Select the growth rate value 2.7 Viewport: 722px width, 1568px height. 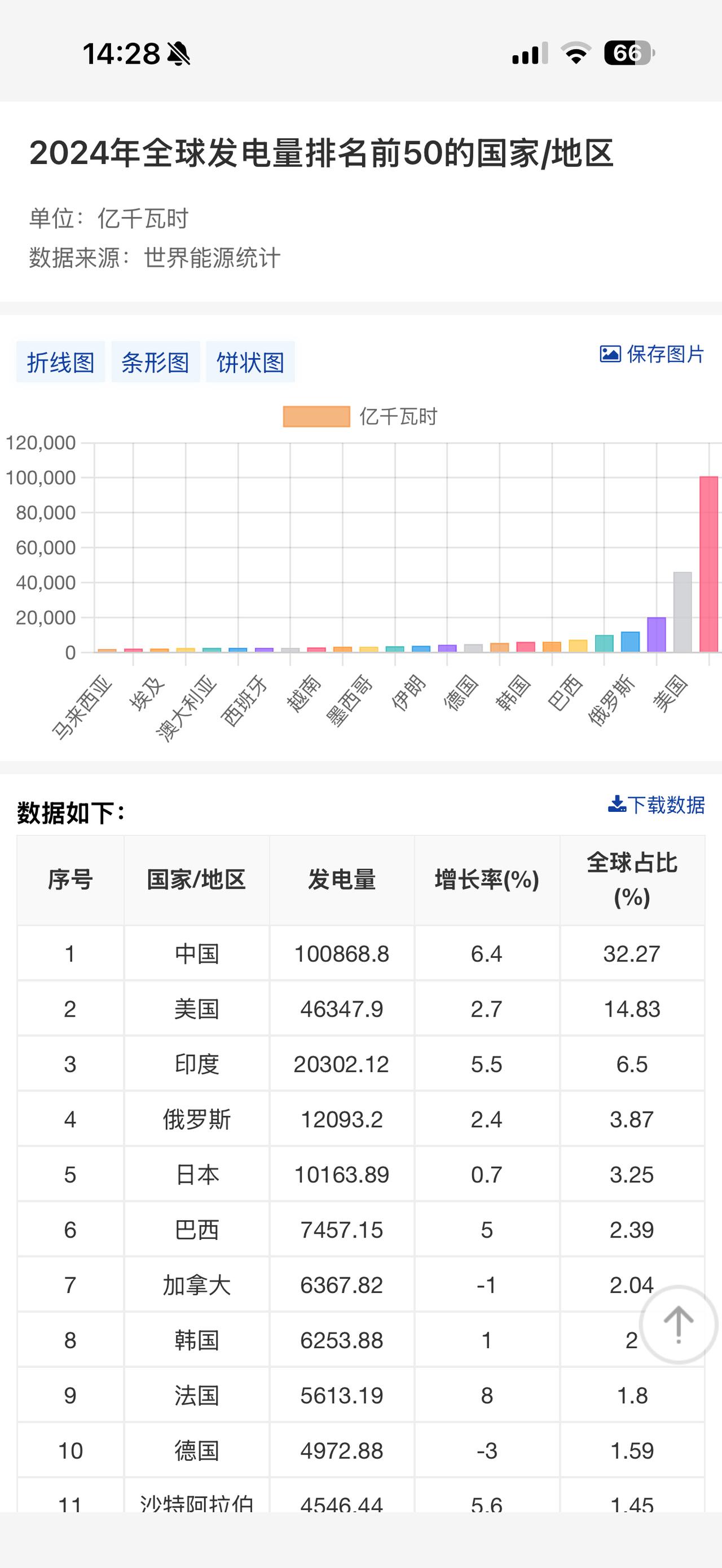[x=486, y=1009]
